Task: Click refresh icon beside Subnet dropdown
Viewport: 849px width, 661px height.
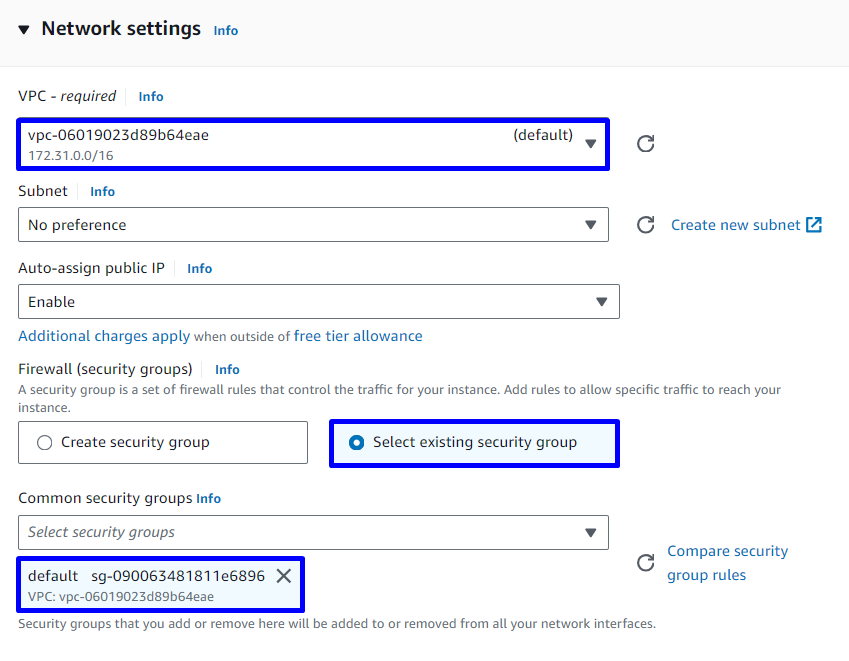Action: [x=646, y=225]
